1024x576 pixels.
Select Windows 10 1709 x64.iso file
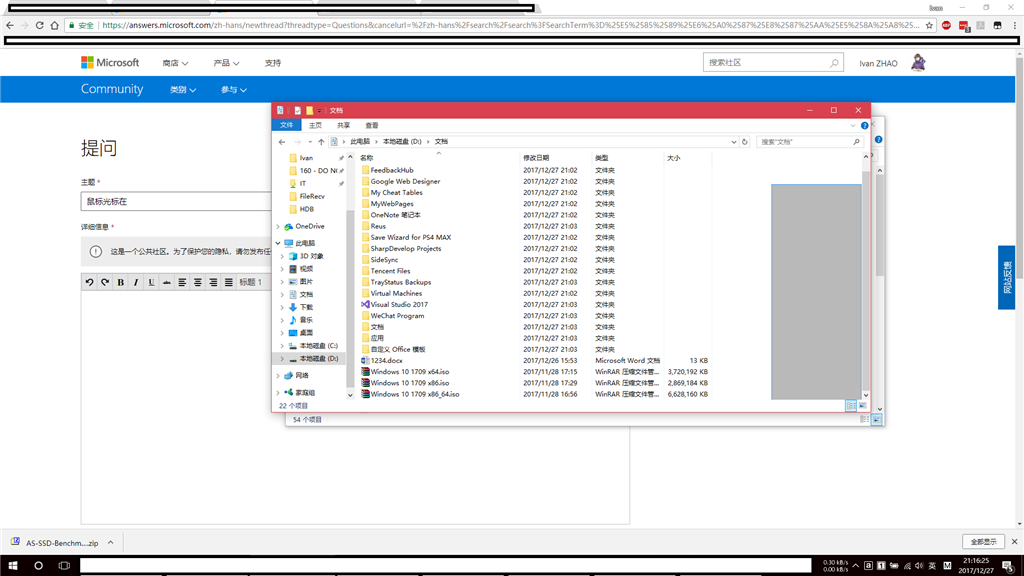click(x=409, y=372)
